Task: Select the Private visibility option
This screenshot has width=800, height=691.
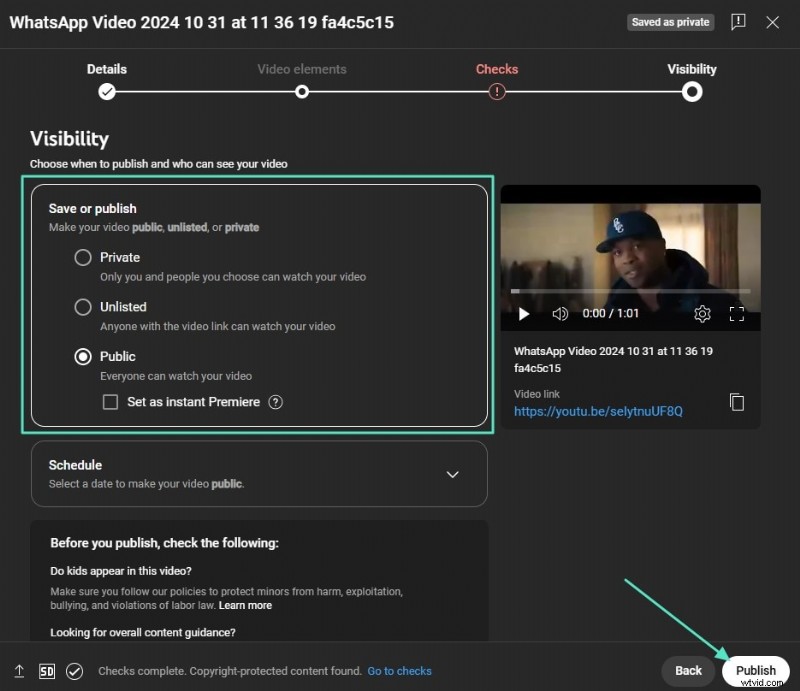Action: pyautogui.click(x=83, y=257)
